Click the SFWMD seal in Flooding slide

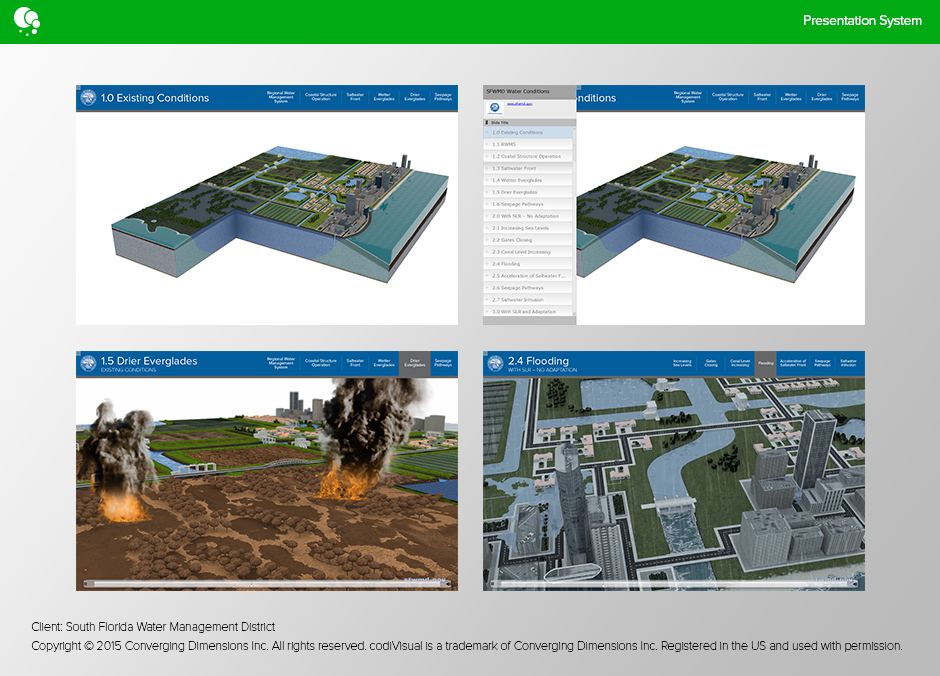coord(495,364)
